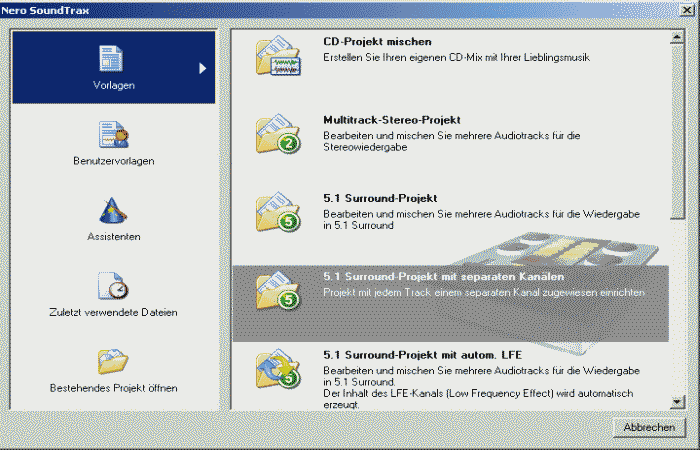The width and height of the screenshot is (700, 450).
Task: Click the vertical scrollbar track
Action: pos(678,300)
